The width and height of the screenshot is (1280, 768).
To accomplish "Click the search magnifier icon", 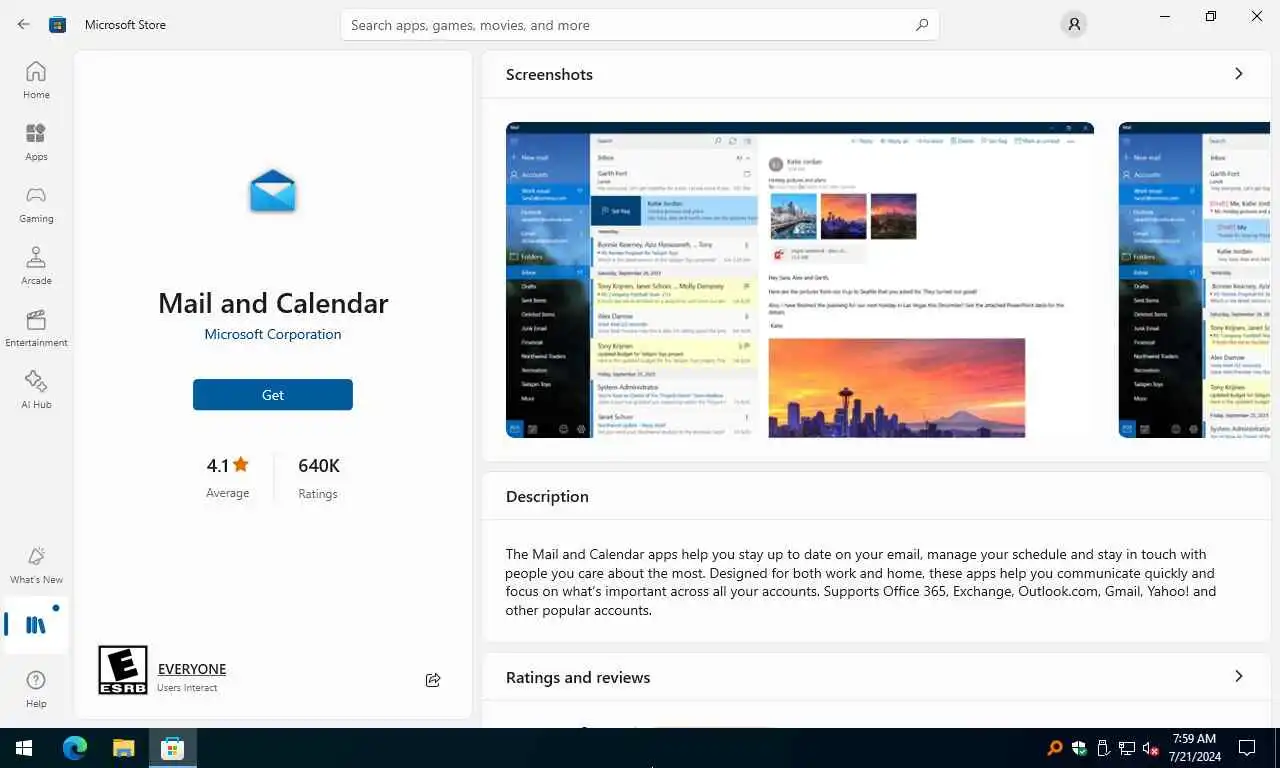I will [x=922, y=25].
